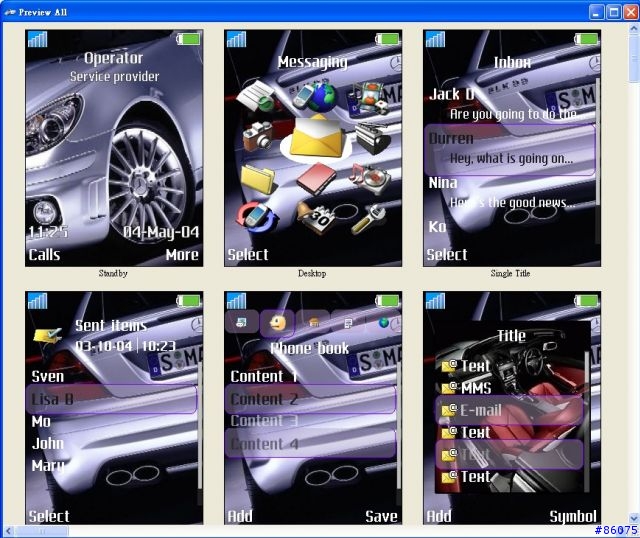Image resolution: width=640 pixels, height=538 pixels.
Task: Click the Add softkey in Phone book preview
Action: (x=240, y=516)
